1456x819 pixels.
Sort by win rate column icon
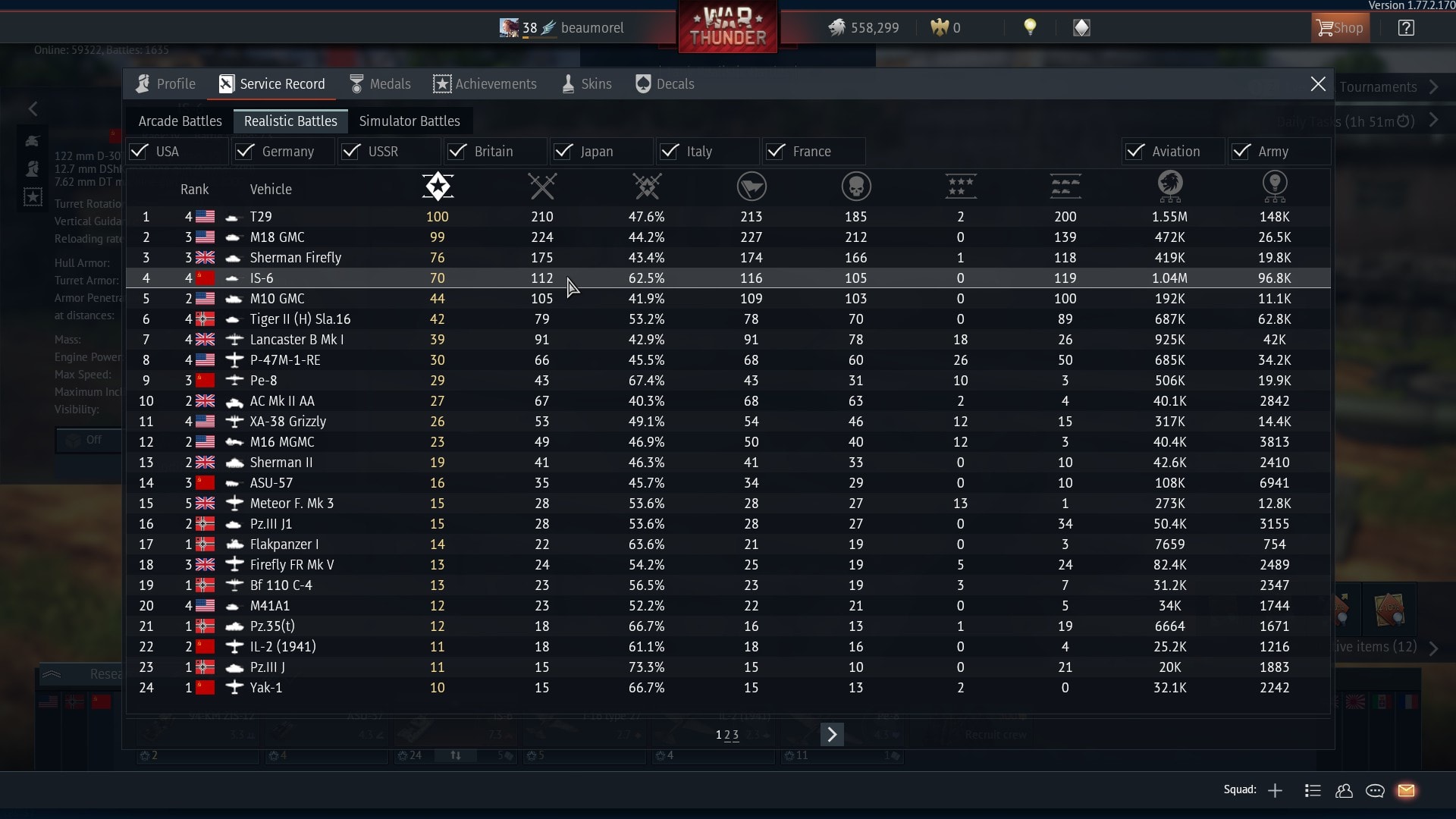tap(647, 187)
